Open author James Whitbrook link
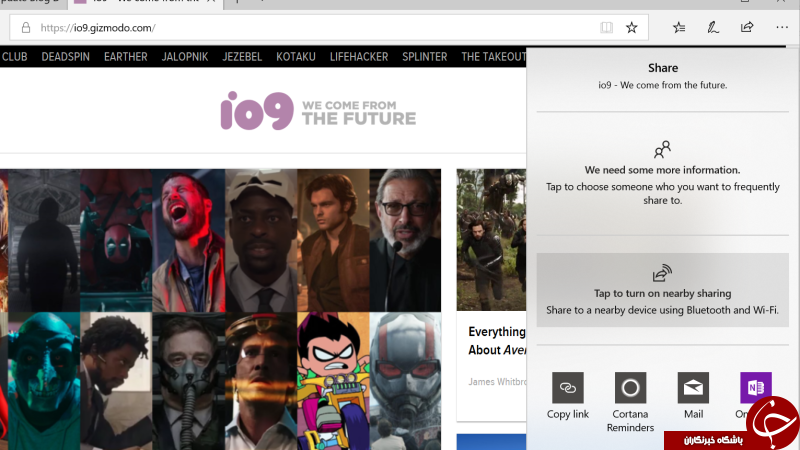This screenshot has height=450, width=800. [497, 382]
